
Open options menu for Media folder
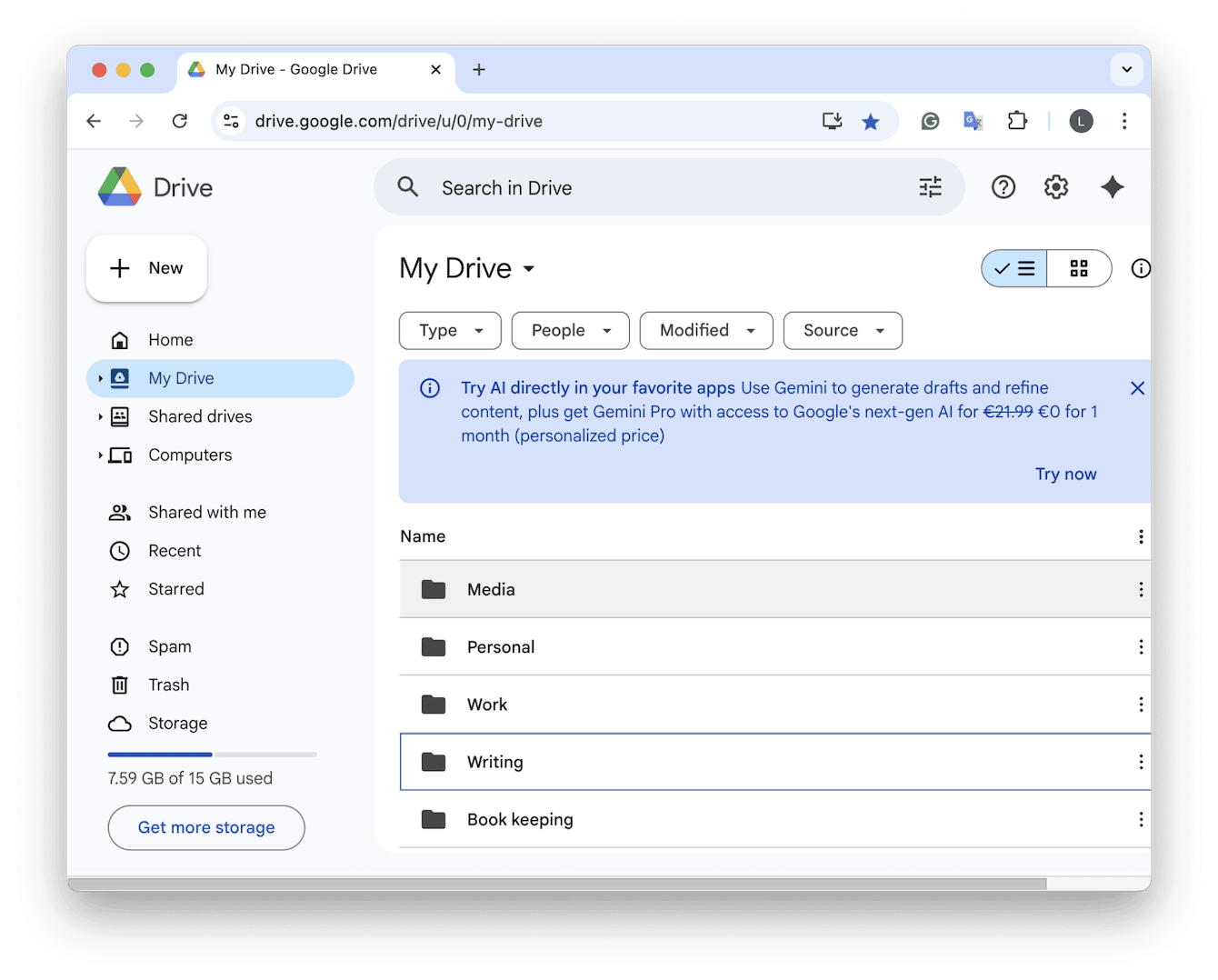pos(1141,589)
